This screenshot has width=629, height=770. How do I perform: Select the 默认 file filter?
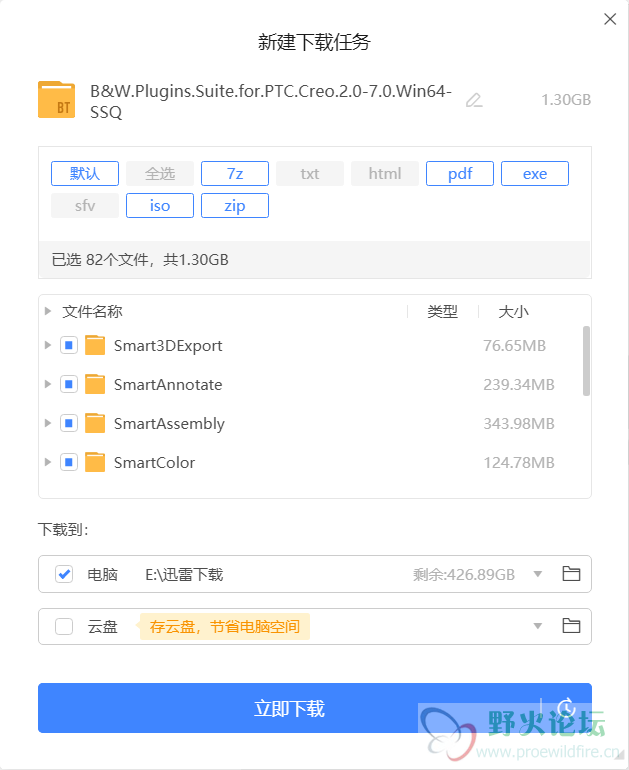(x=85, y=173)
